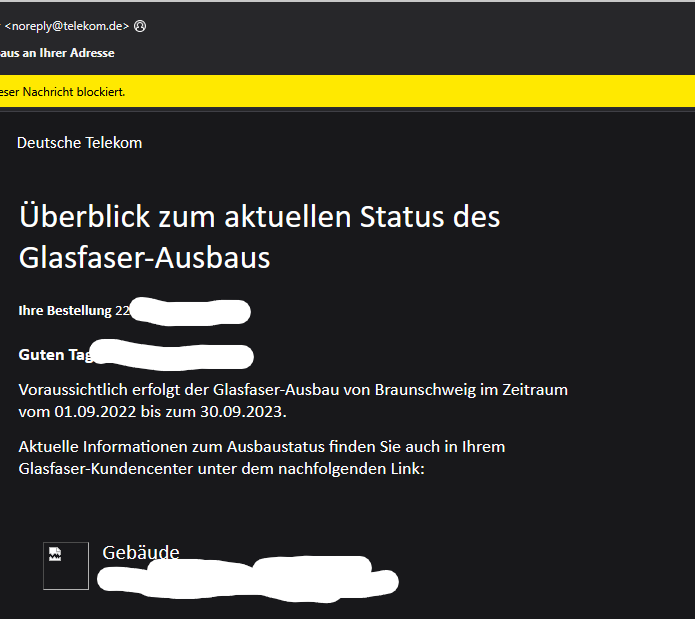The width and height of the screenshot is (695, 619).
Task: Click the sender address noreply@telekom.de
Action: pos(66,26)
